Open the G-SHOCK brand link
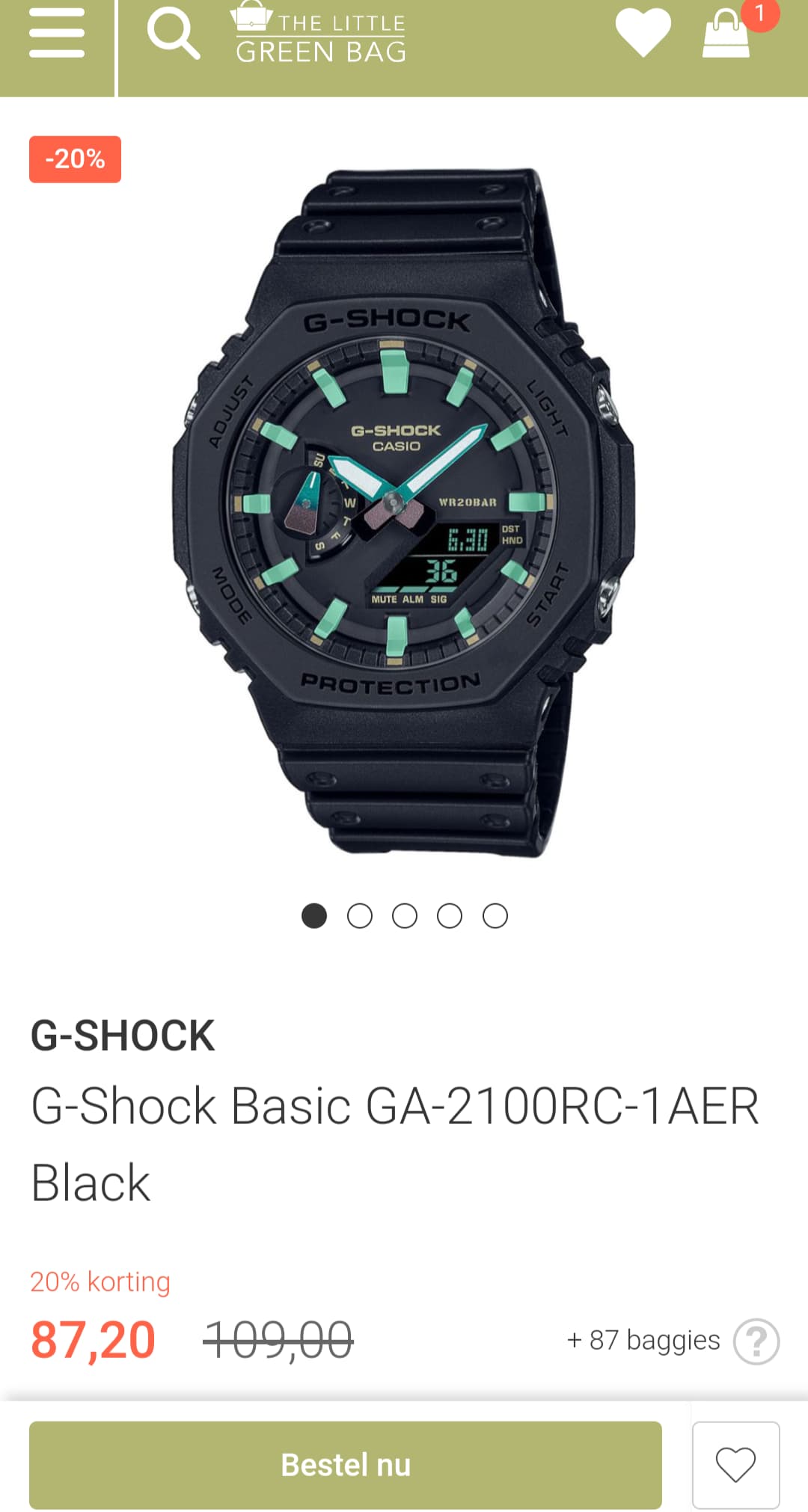808x1512 pixels. click(123, 1036)
